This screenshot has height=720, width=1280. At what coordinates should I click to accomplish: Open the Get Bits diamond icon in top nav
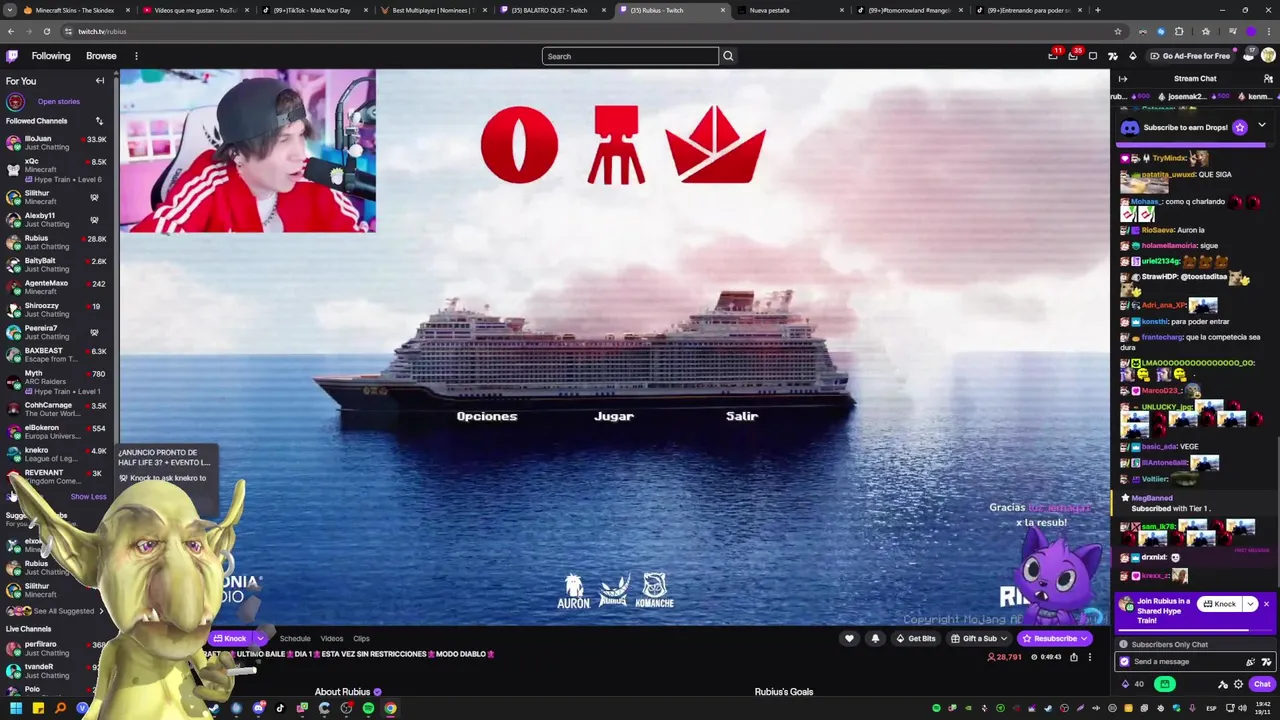1133,56
